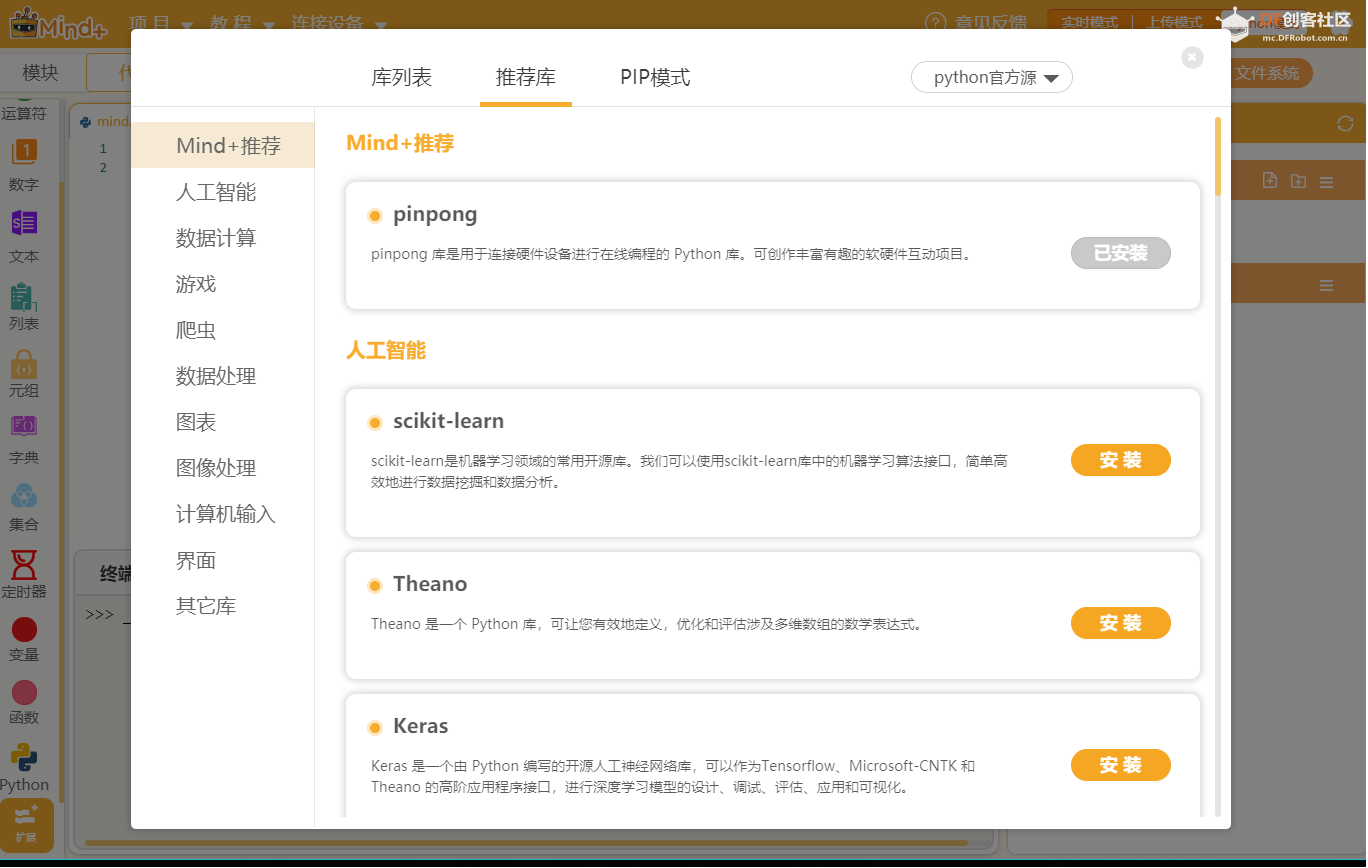The image size is (1368, 868).
Task: Switch to the 库列表 tab
Action: (x=401, y=77)
